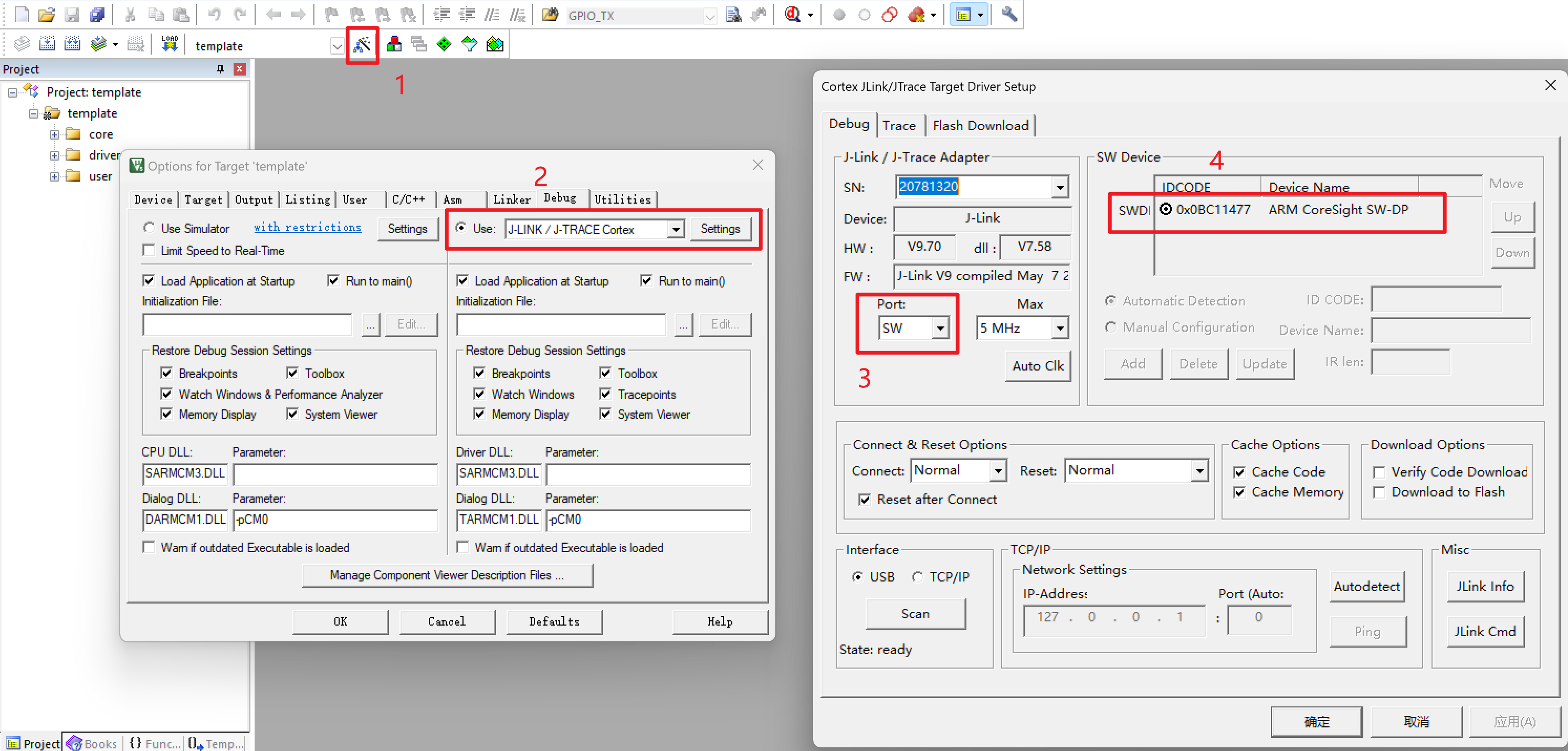This screenshot has width=1568, height=751.
Task: Select the TCP/IP interface radio button
Action: coord(917,577)
